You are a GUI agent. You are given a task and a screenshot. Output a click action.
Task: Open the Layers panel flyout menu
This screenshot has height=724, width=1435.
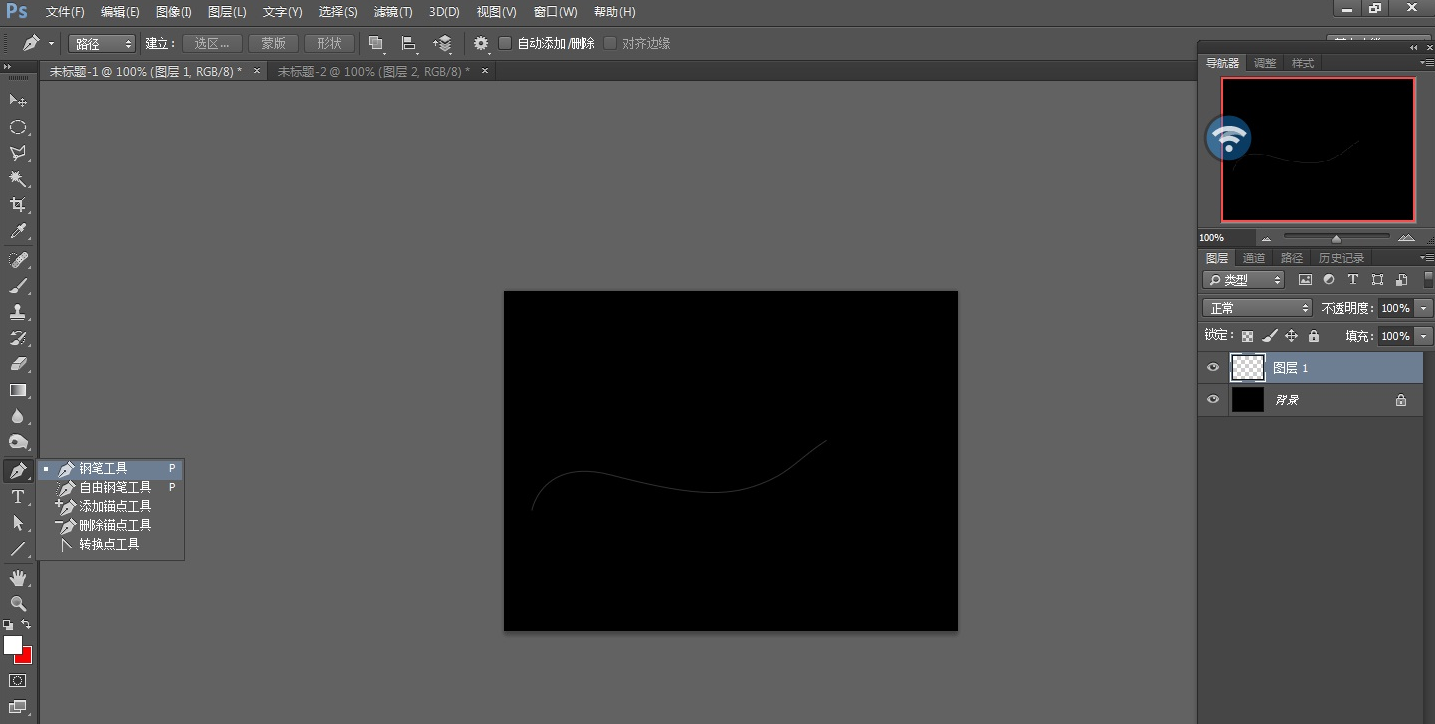pyautogui.click(x=1427, y=258)
